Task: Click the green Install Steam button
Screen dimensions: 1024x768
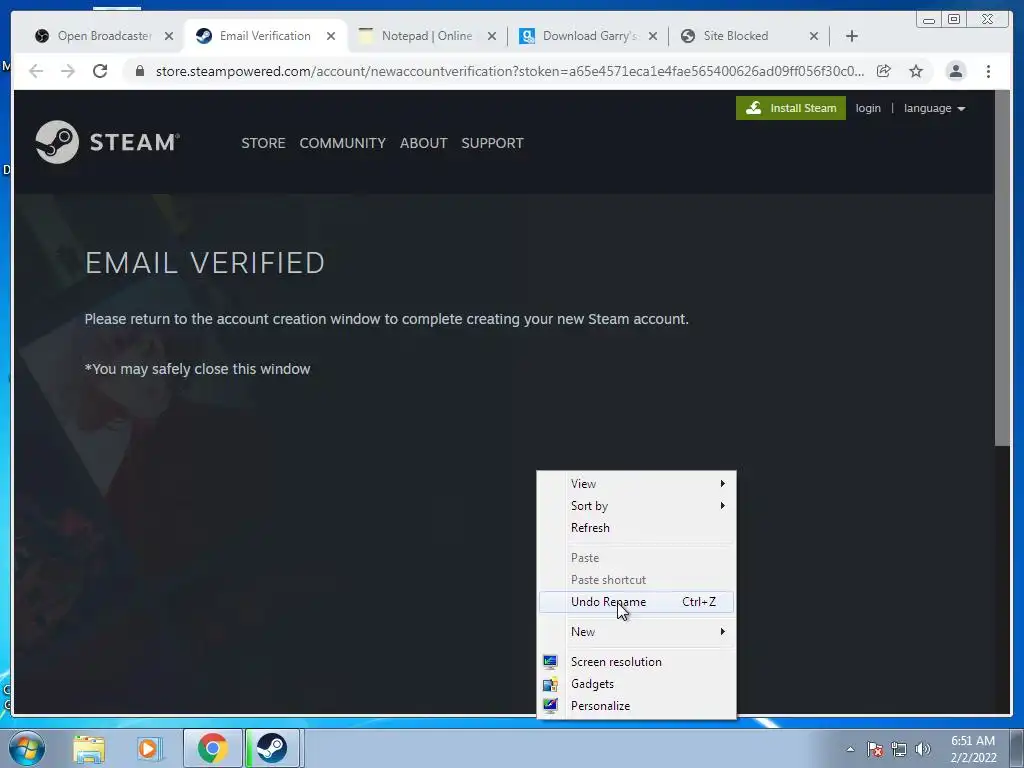Action: pyautogui.click(x=791, y=108)
